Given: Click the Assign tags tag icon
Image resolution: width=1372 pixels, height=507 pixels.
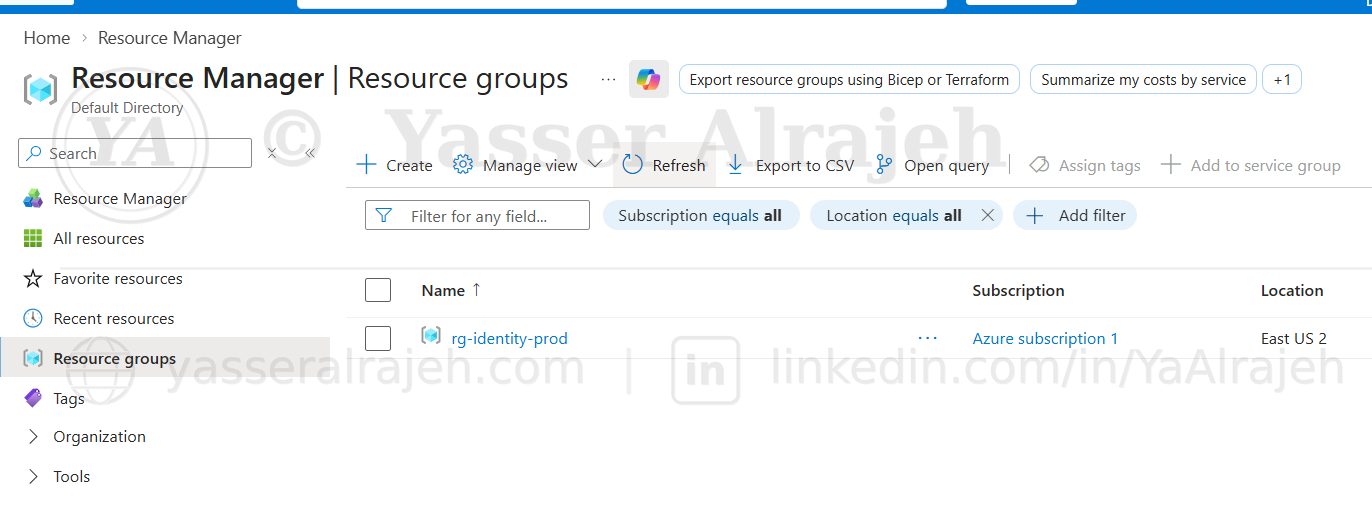Looking at the screenshot, I should pyautogui.click(x=1039, y=165).
